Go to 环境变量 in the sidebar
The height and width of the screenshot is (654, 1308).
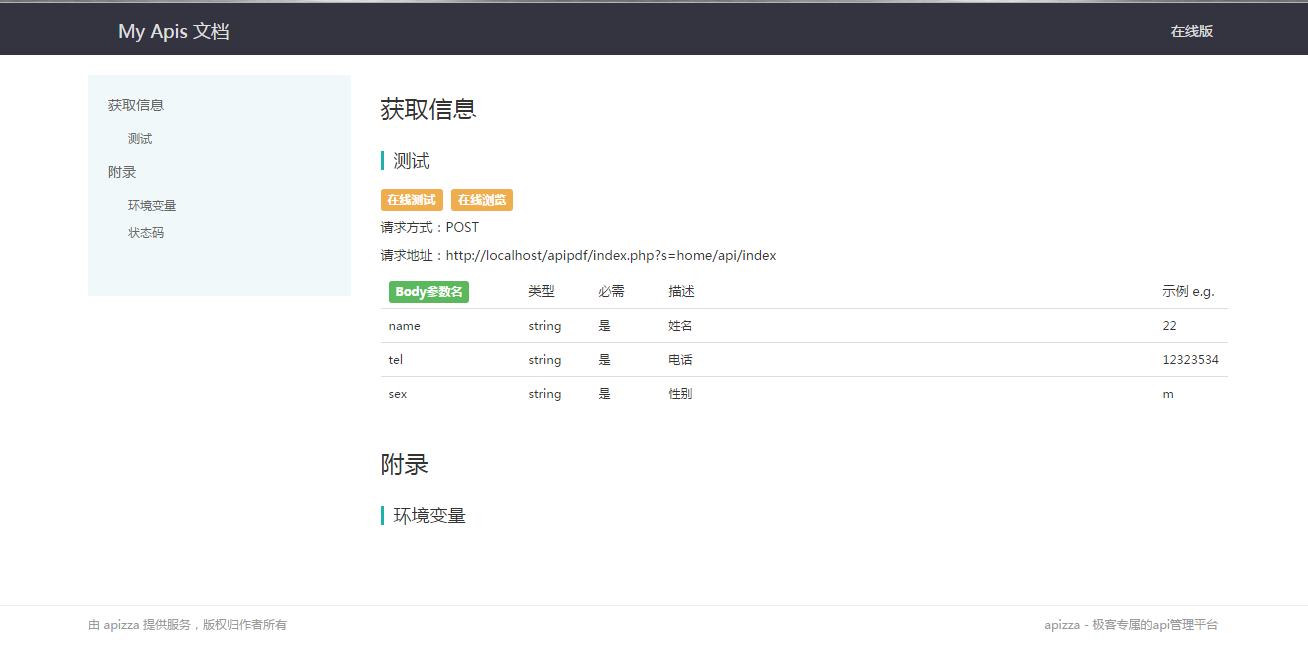[x=152, y=206]
